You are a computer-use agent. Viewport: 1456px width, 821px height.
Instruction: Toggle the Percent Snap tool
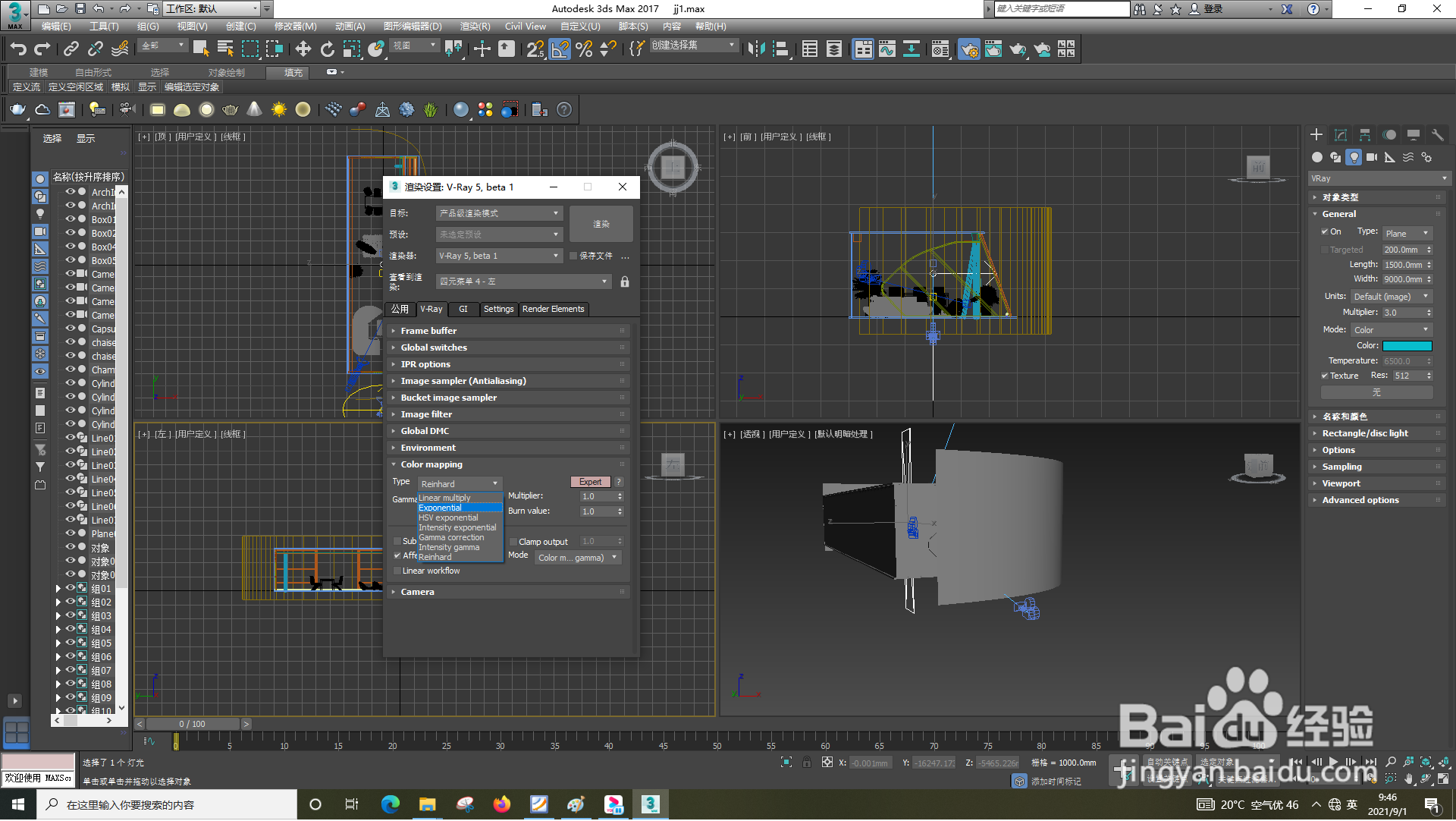[x=584, y=49]
